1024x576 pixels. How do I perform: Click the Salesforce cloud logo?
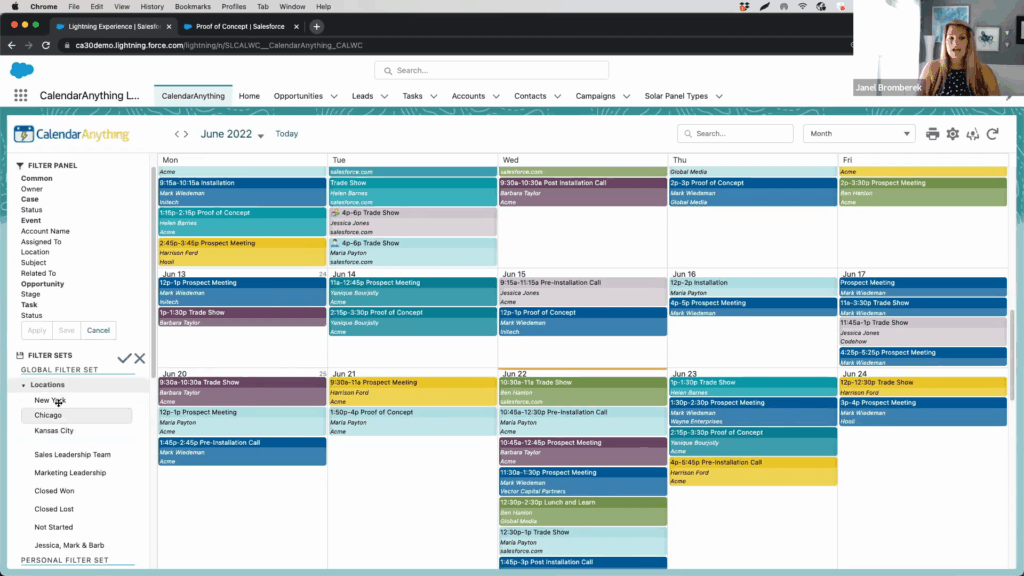coord(22,70)
